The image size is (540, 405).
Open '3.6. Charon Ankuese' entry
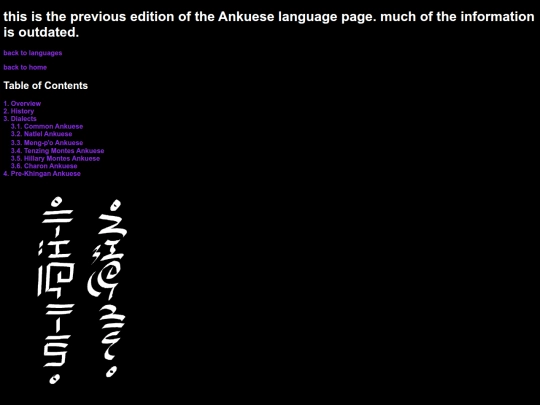44,166
